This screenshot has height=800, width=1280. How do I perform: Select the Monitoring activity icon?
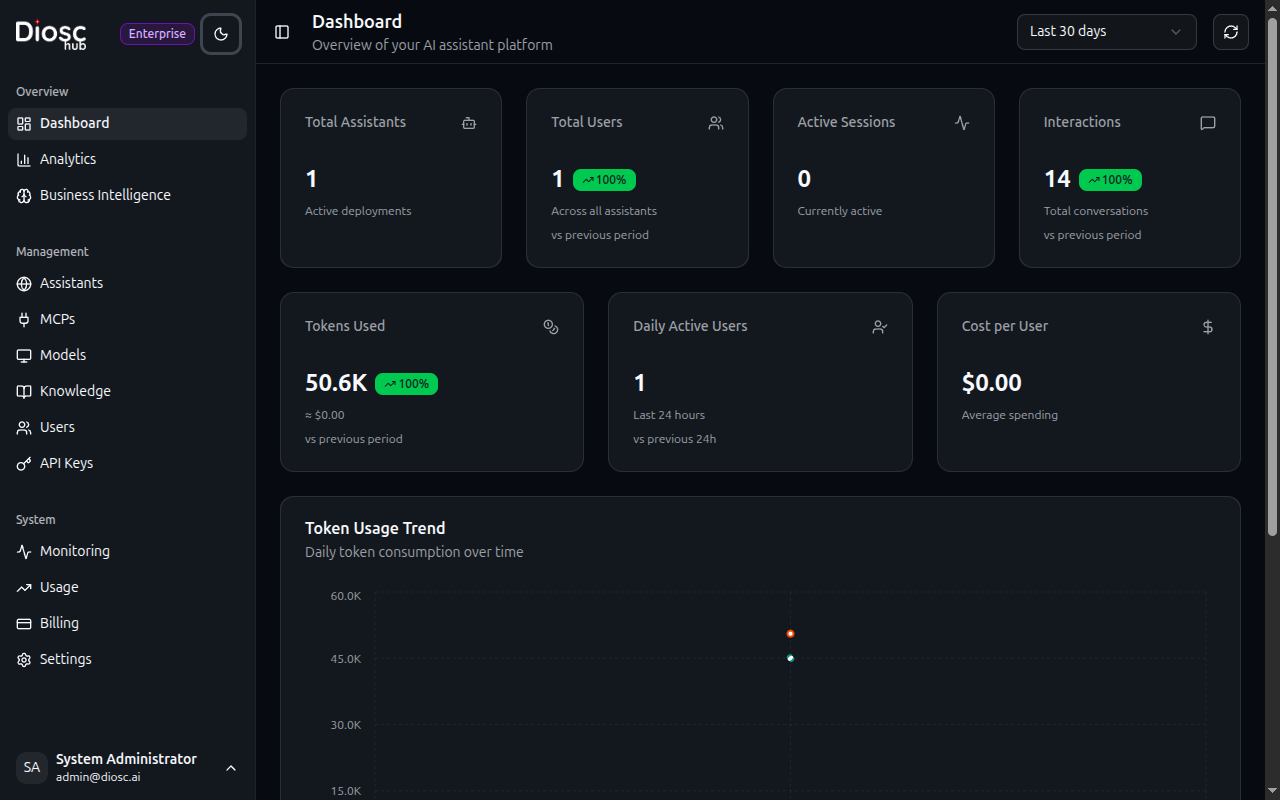(23, 550)
